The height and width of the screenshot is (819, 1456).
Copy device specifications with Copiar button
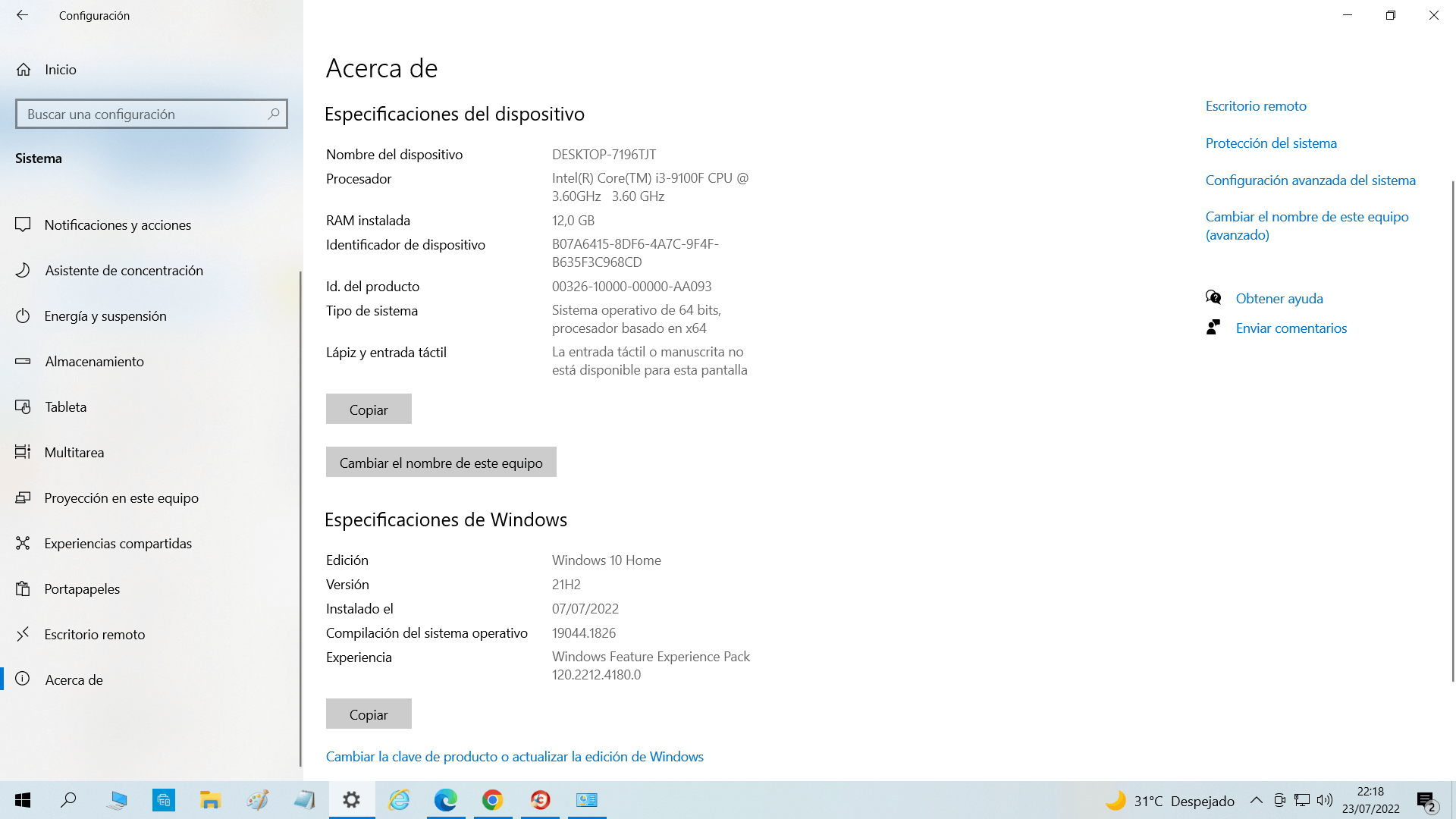369,409
